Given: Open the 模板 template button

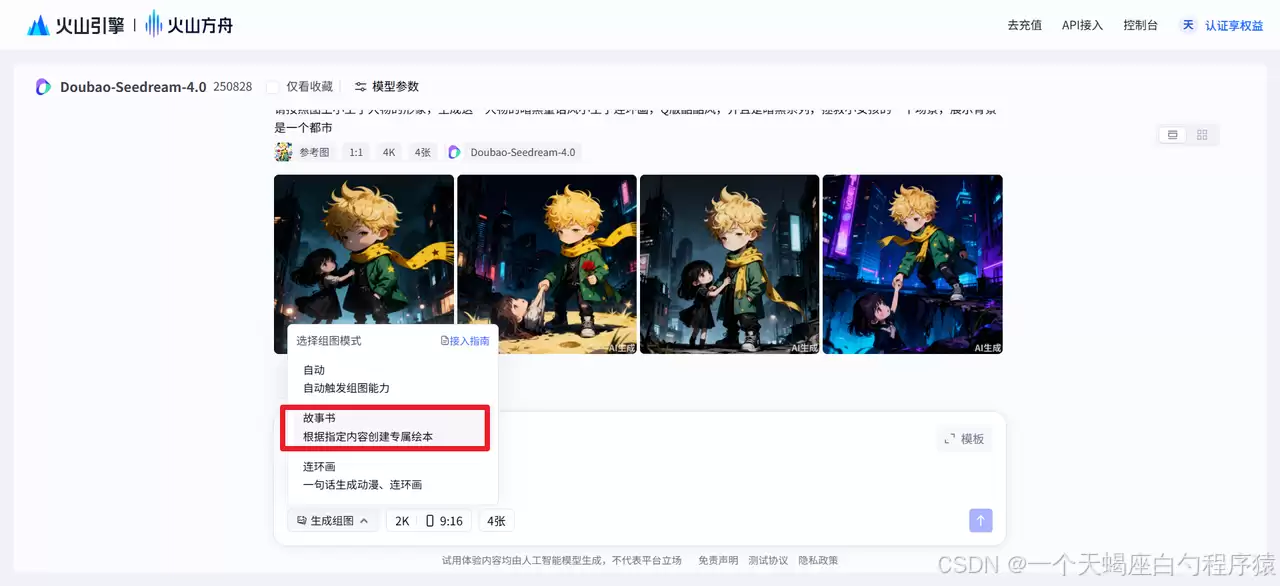Looking at the screenshot, I should click(964, 439).
